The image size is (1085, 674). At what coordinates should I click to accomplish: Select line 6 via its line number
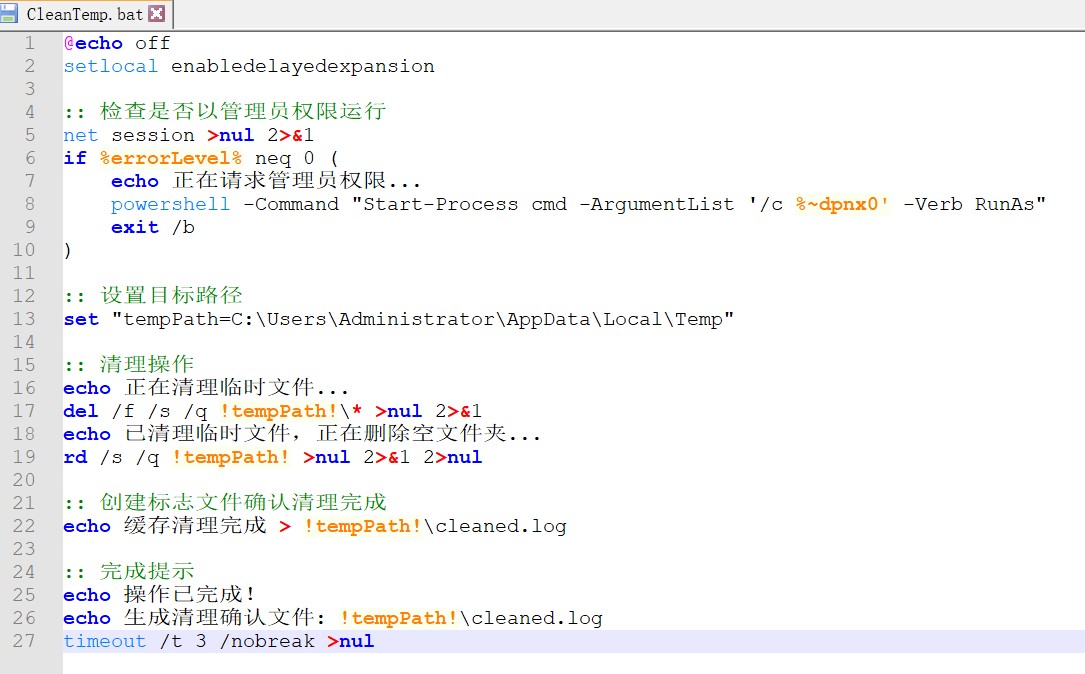pos(29,158)
